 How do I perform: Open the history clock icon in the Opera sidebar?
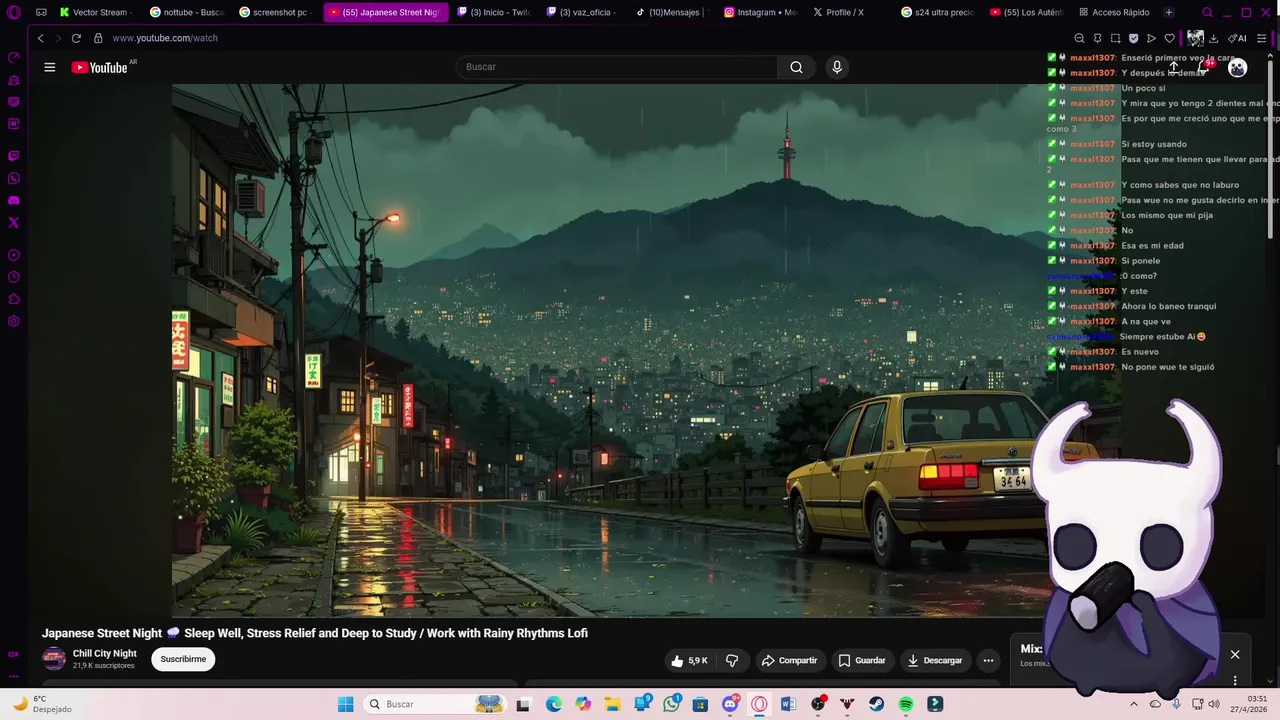click(13, 277)
